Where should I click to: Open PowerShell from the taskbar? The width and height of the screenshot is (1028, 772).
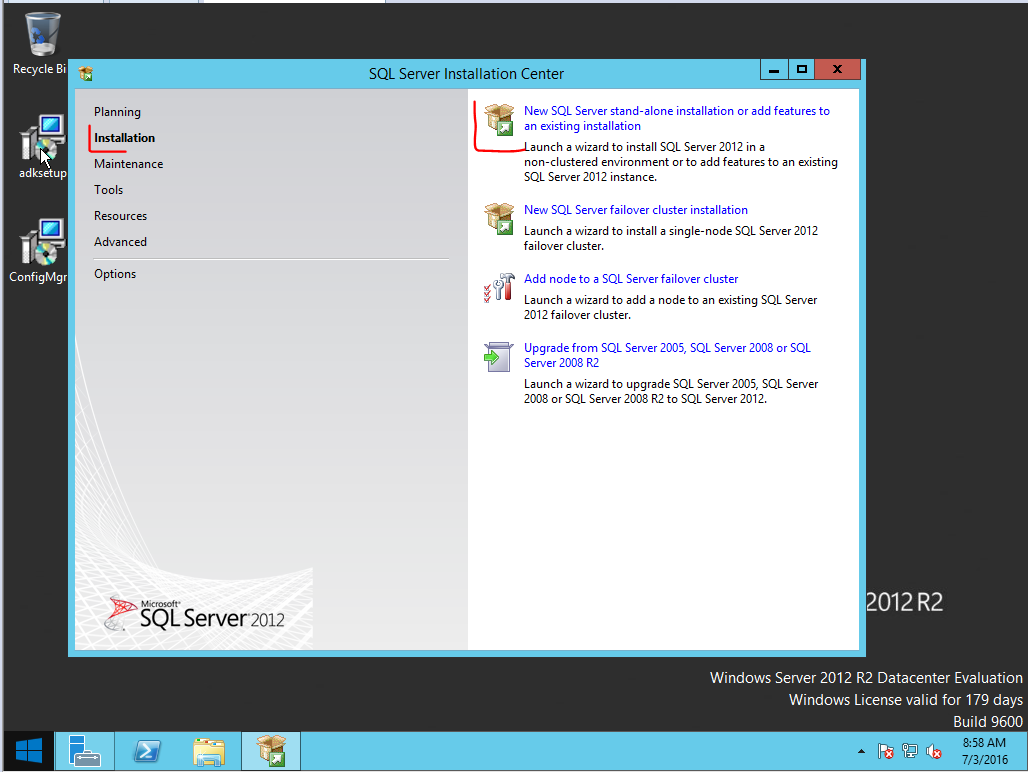pos(146,751)
